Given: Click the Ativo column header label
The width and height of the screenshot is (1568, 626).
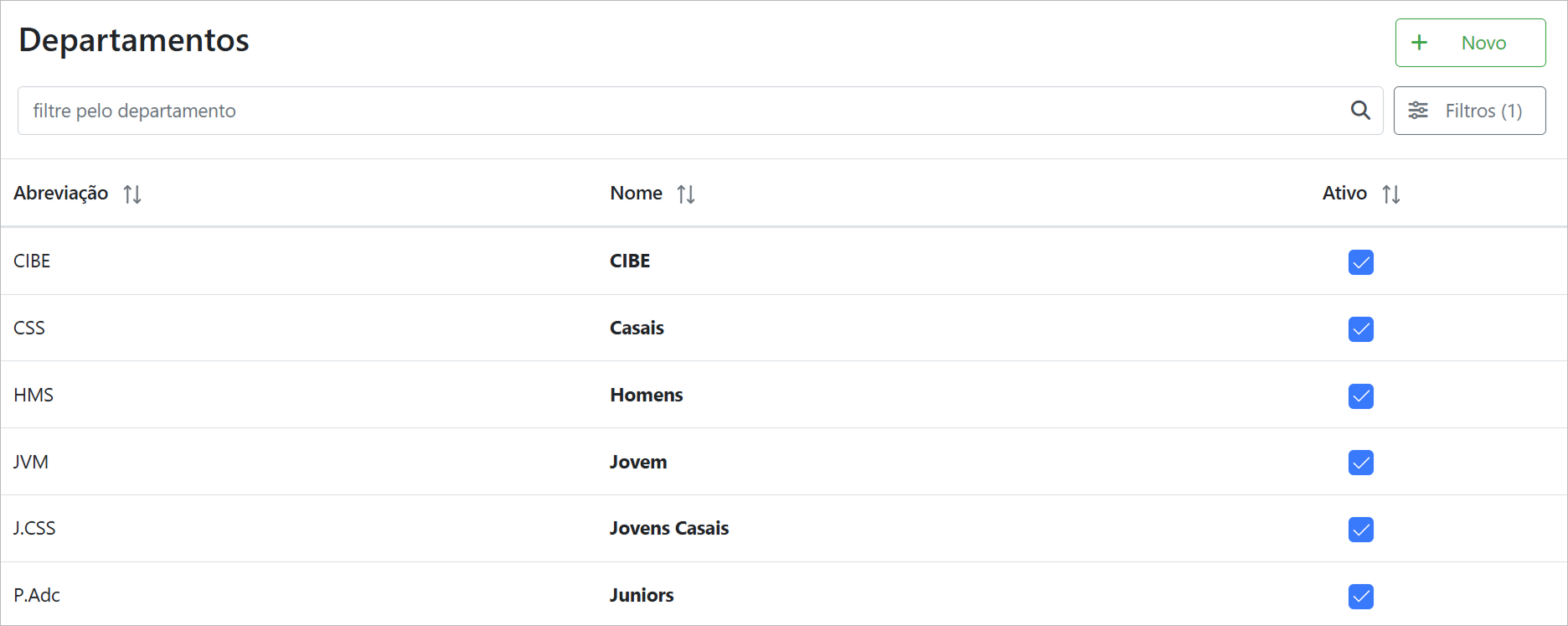Looking at the screenshot, I should pos(1344,194).
